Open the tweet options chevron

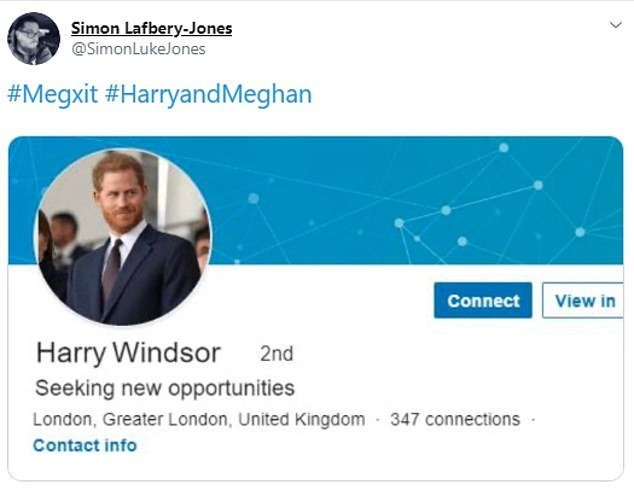tap(615, 26)
